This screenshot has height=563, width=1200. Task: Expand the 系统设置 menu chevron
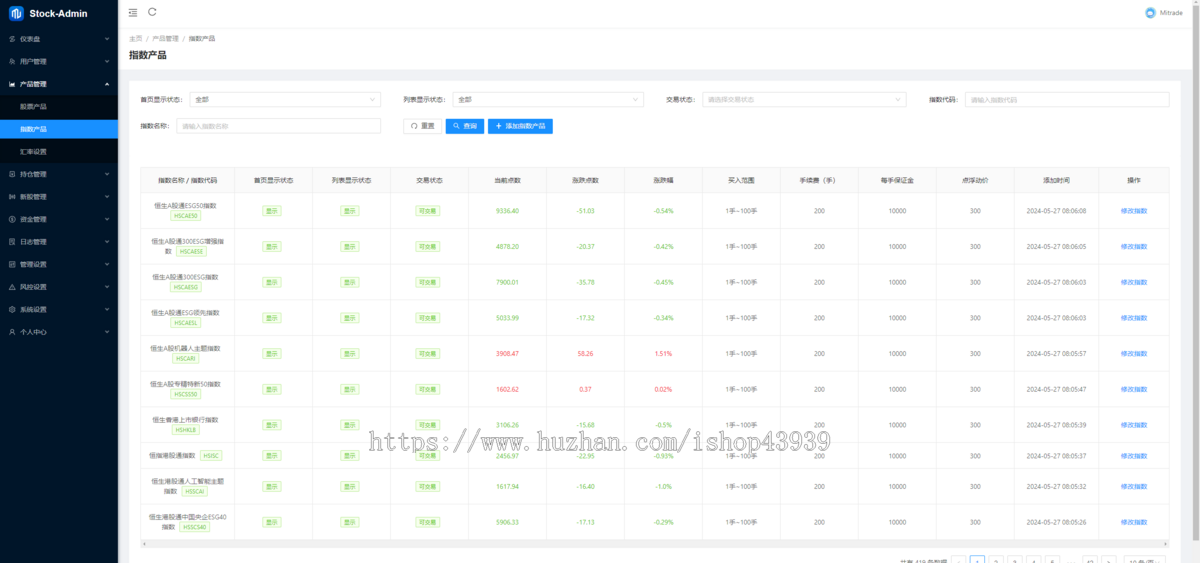107,309
